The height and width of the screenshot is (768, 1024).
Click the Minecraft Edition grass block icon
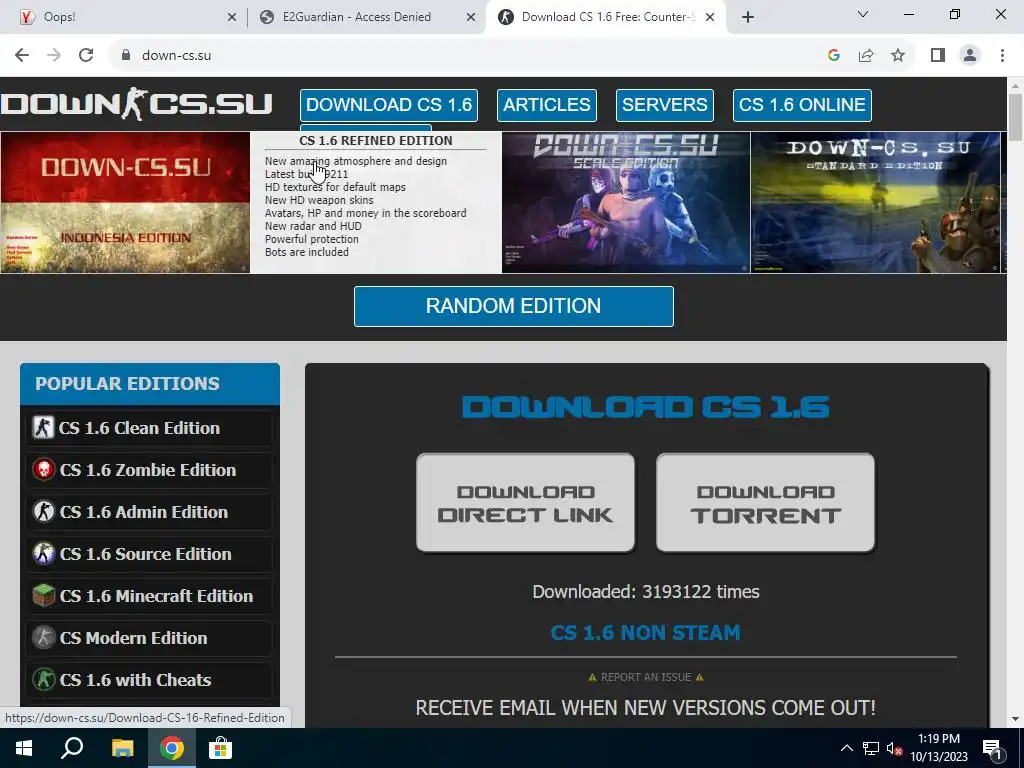coord(44,595)
